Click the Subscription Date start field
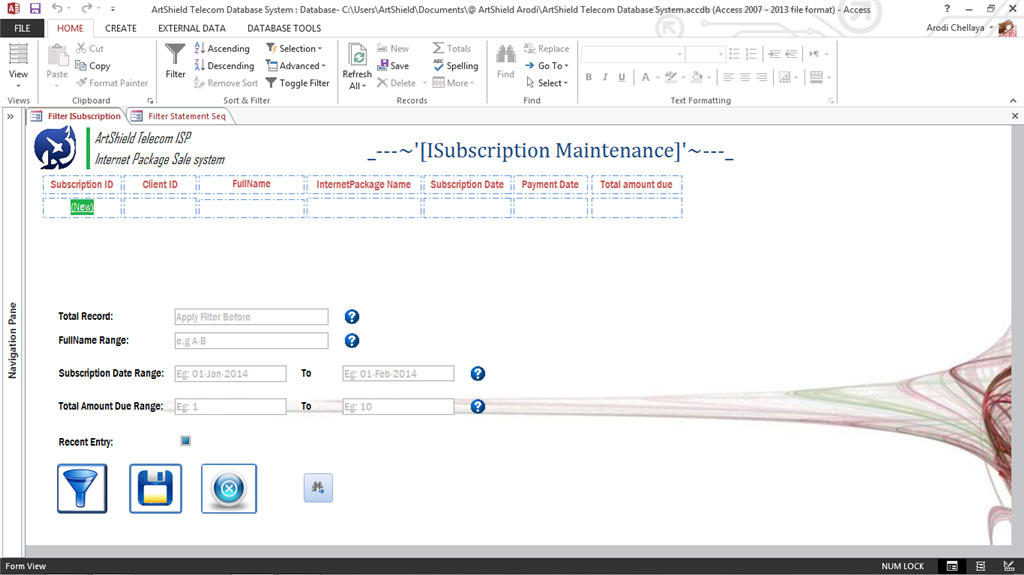Image resolution: width=1024 pixels, height=575 pixels. 231,374
